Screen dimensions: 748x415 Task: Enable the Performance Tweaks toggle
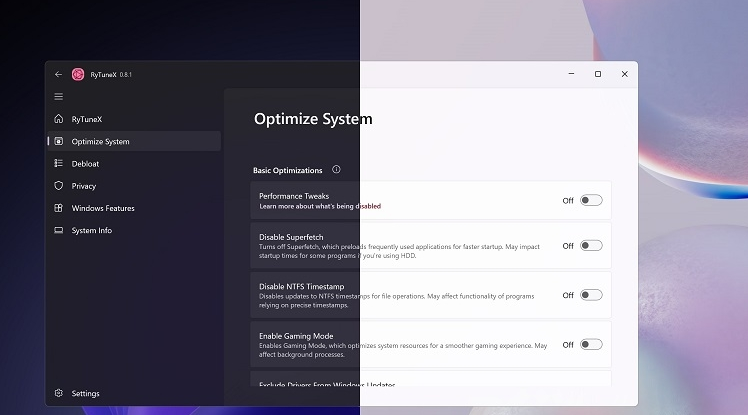591,200
